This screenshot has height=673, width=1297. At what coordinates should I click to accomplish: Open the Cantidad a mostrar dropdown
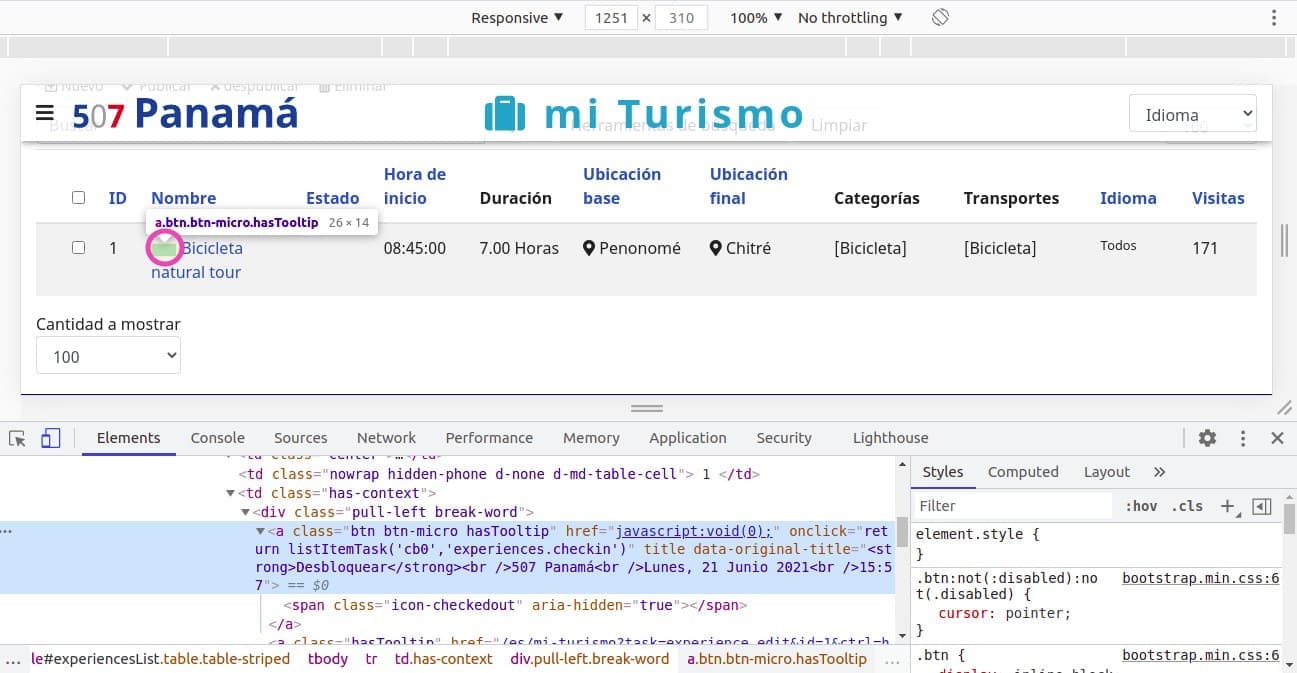(108, 356)
